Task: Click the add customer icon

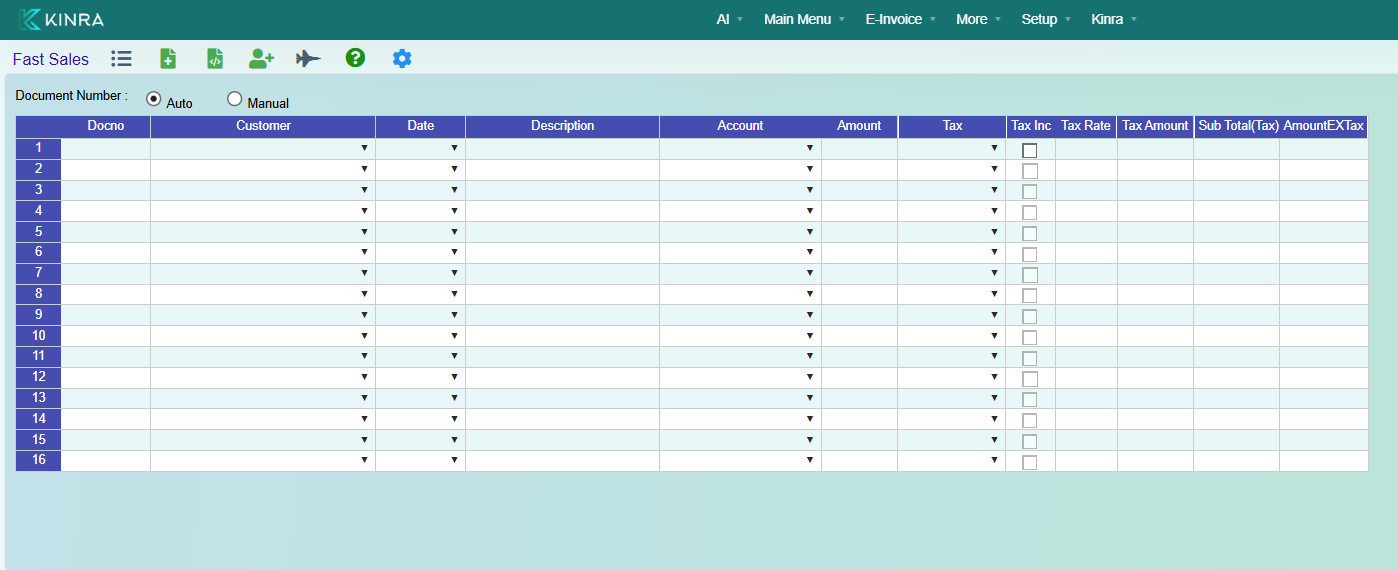Action: pyautogui.click(x=262, y=59)
